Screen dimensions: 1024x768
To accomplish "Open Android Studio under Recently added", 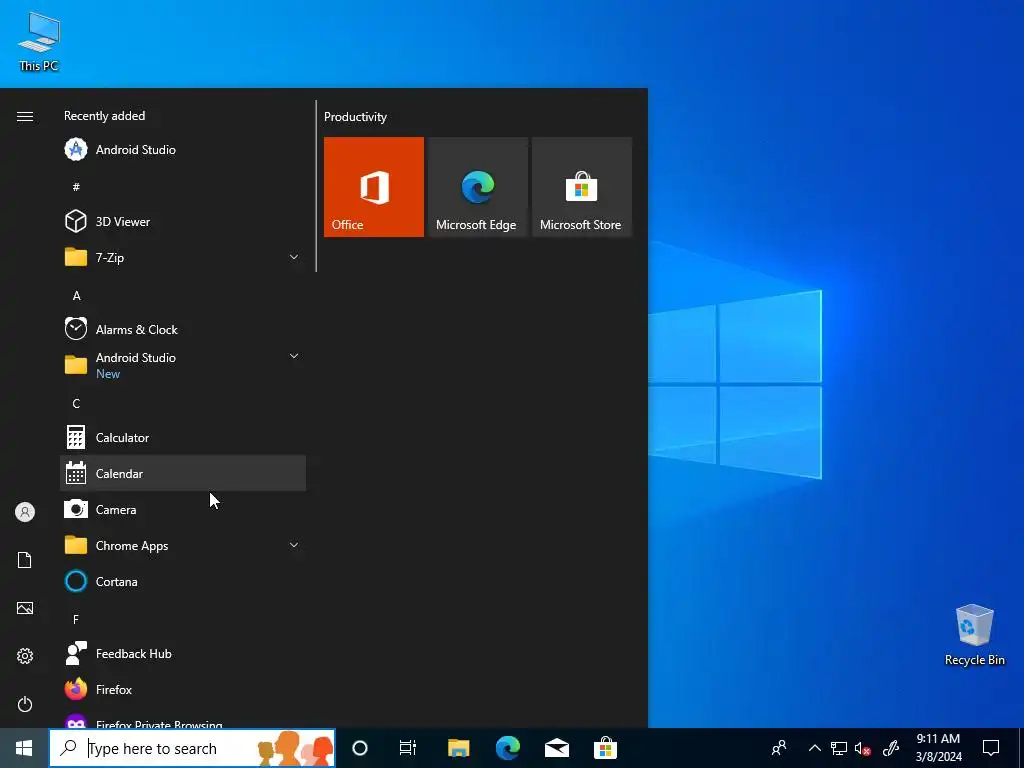I will pos(183,150).
